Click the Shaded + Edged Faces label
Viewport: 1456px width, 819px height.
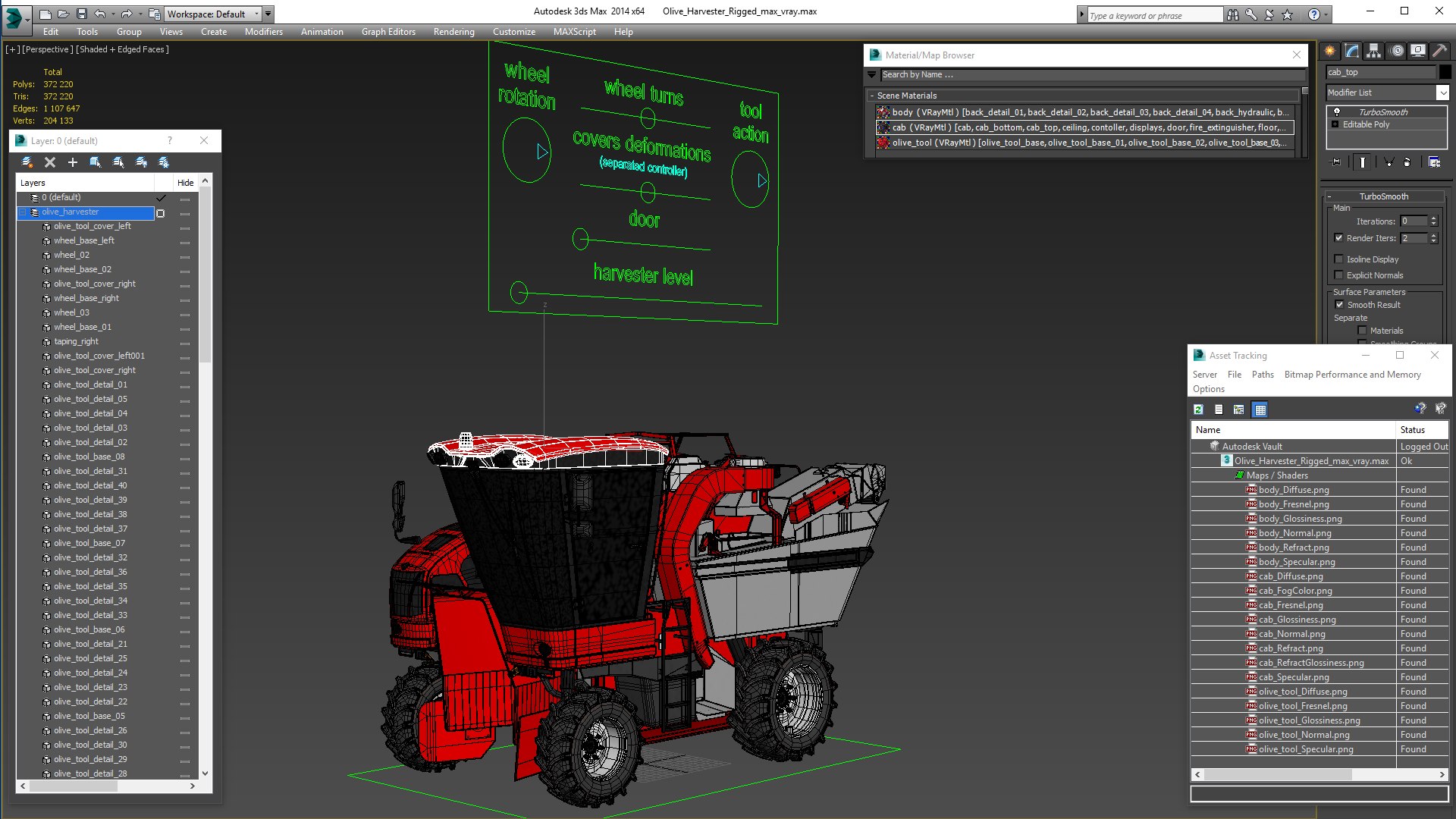pyautogui.click(x=122, y=49)
